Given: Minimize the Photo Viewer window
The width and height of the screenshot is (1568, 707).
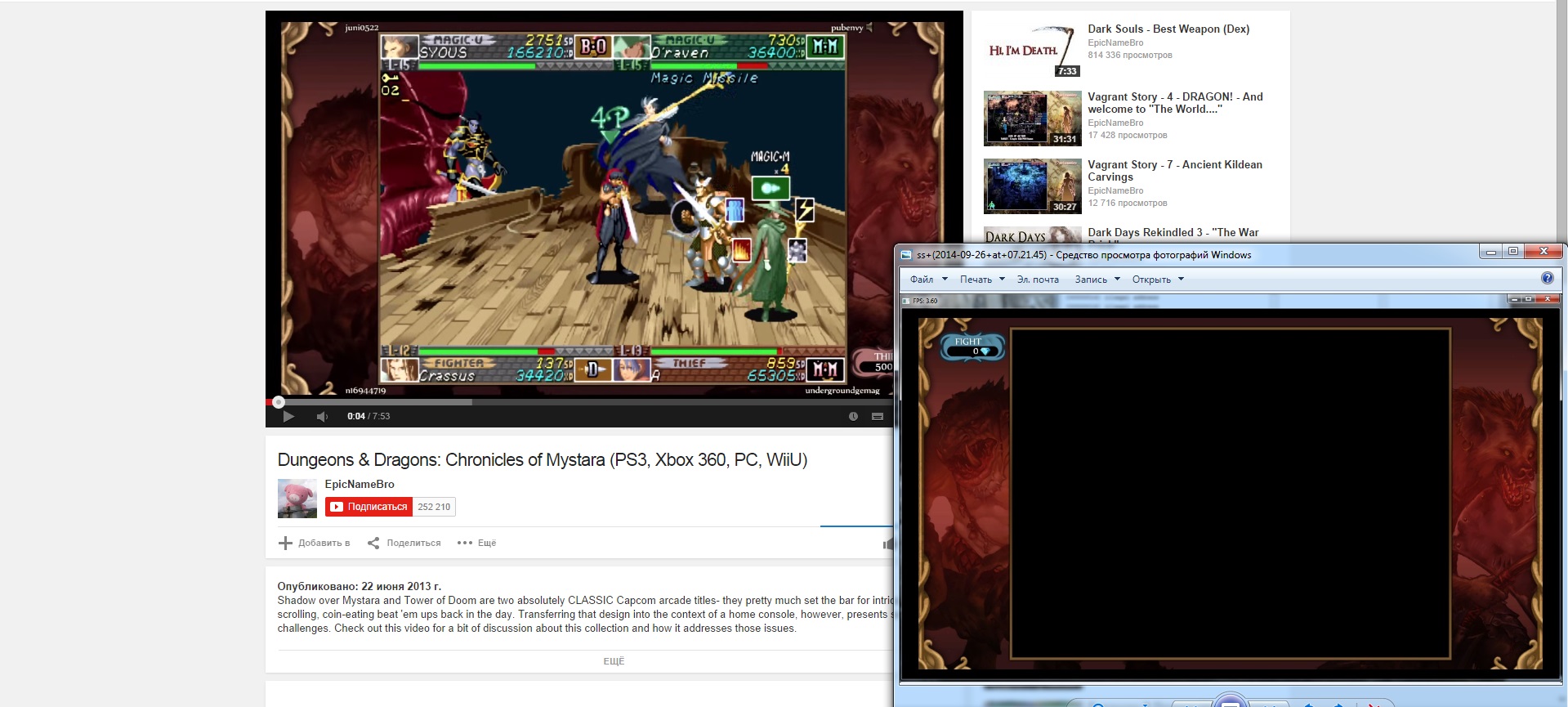Looking at the screenshot, I should tap(1491, 252).
